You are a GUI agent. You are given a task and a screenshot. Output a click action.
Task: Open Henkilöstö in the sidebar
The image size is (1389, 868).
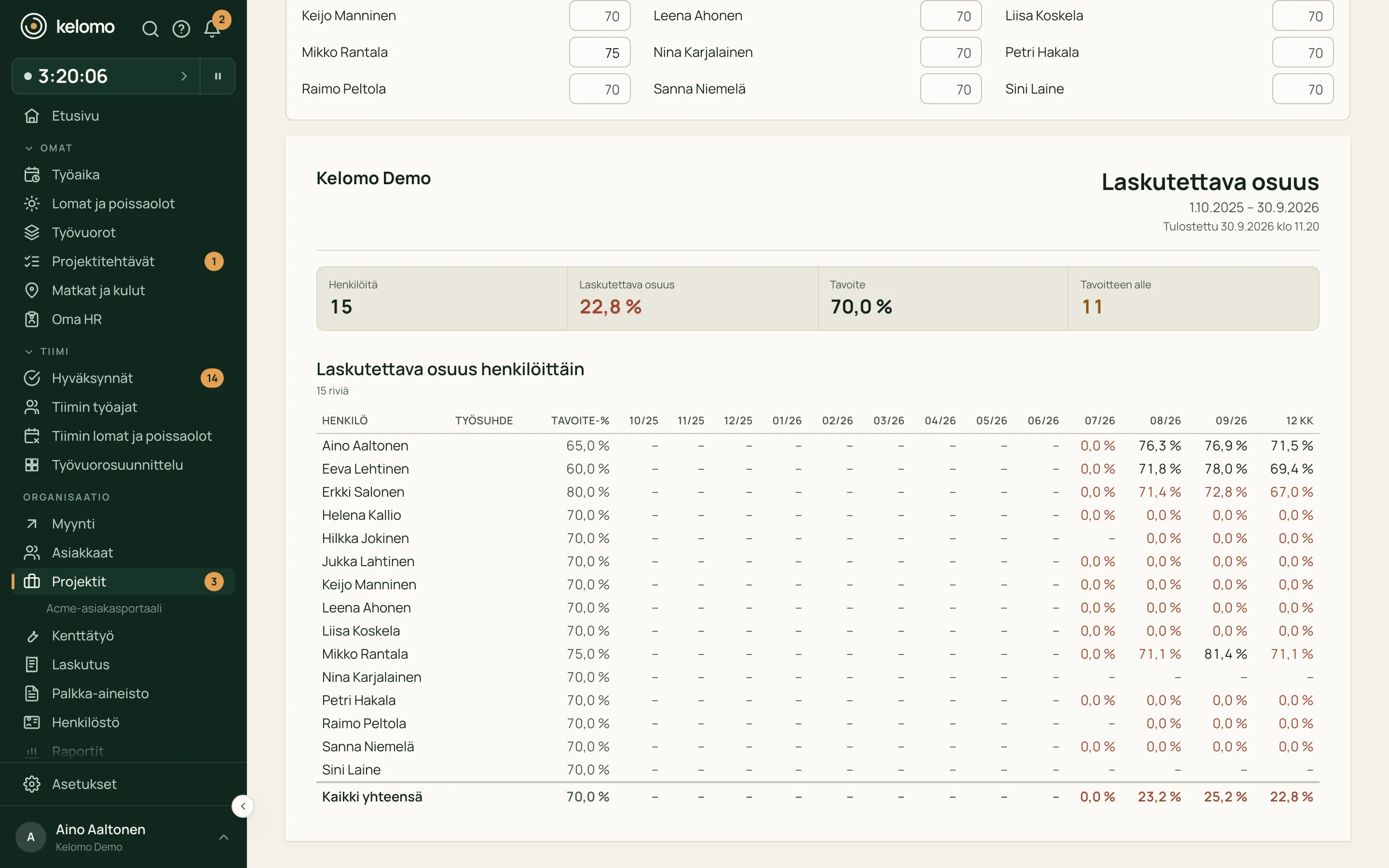coord(123,723)
